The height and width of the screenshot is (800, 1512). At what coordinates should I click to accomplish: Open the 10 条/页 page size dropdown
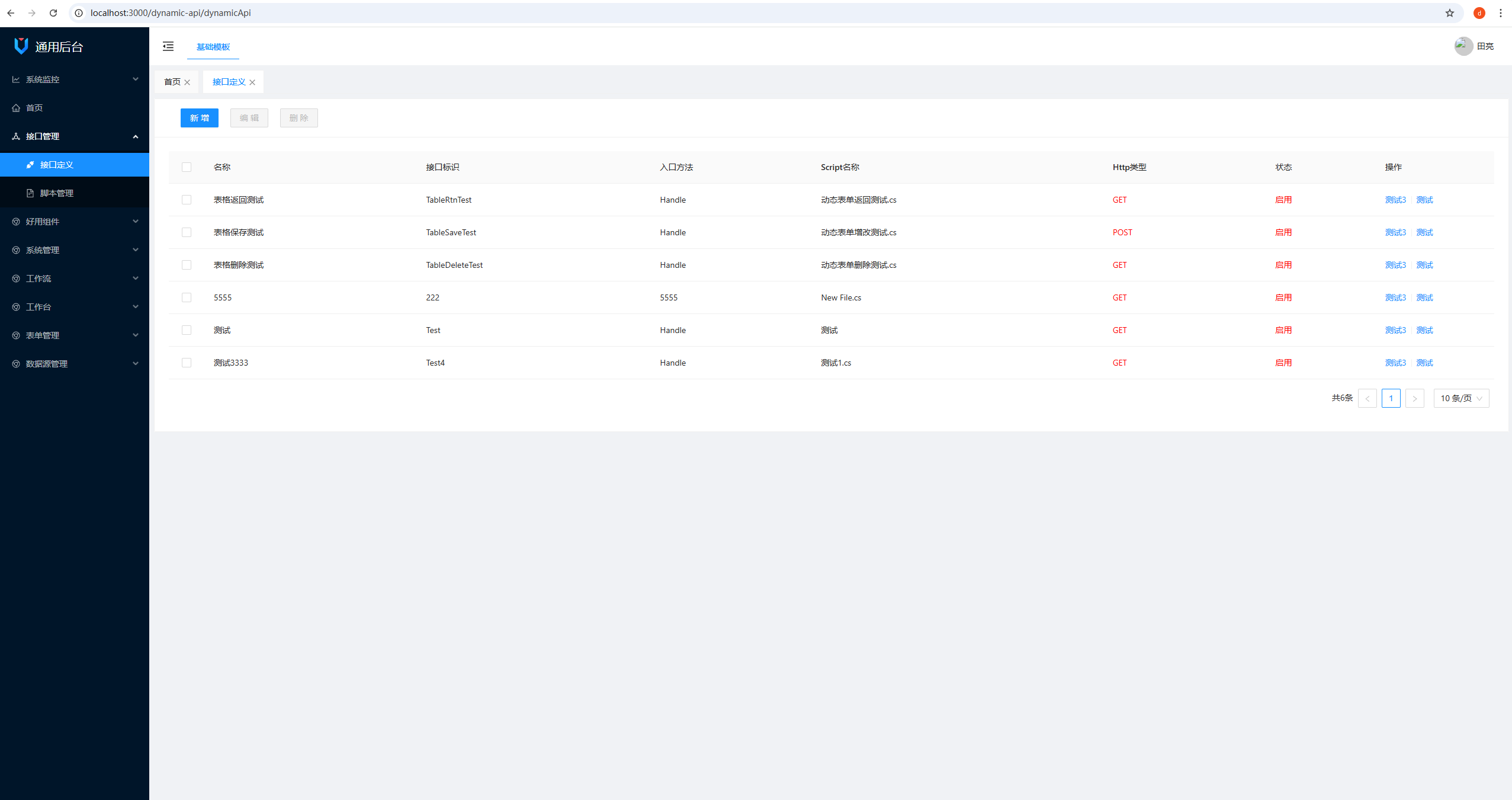click(1460, 398)
